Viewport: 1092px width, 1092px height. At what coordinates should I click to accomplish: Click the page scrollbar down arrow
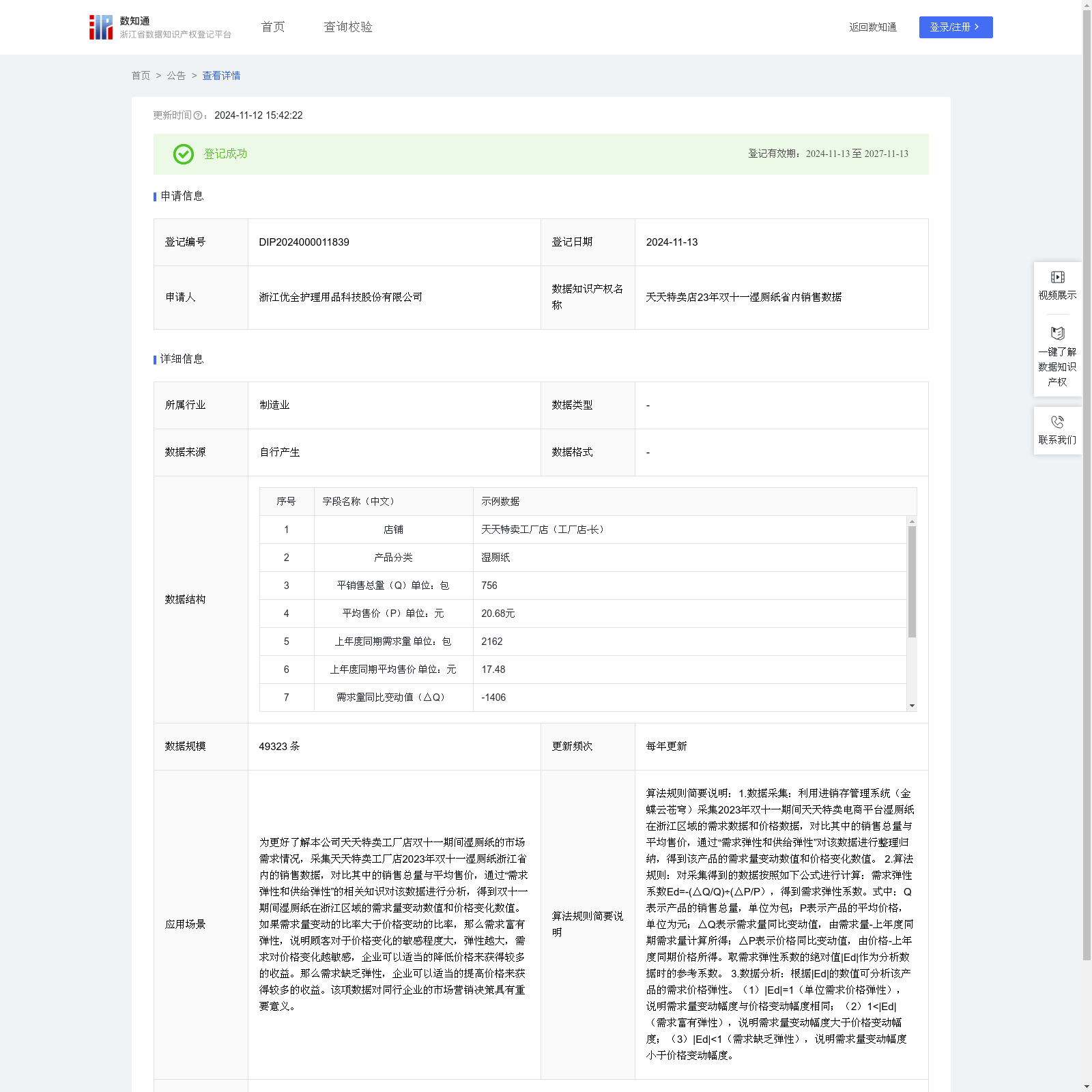[1087, 1086]
